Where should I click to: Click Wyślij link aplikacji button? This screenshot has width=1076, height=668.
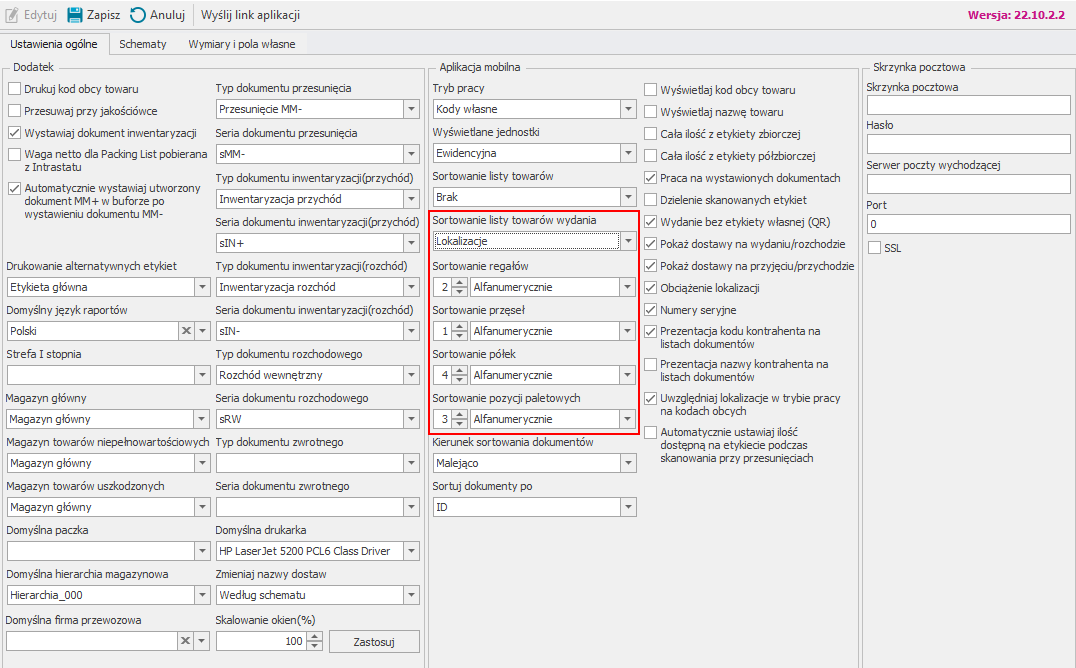click(x=250, y=15)
